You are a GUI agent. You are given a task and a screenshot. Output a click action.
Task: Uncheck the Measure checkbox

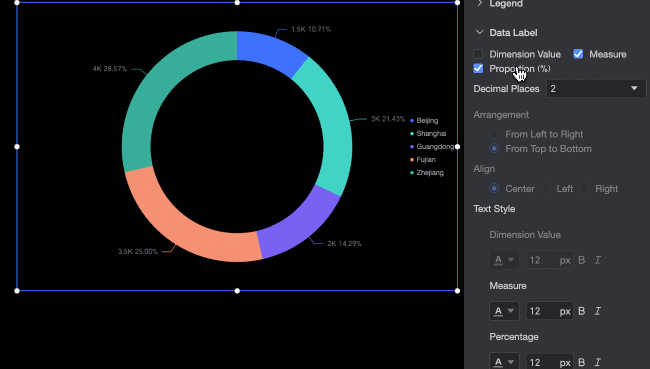[578, 54]
